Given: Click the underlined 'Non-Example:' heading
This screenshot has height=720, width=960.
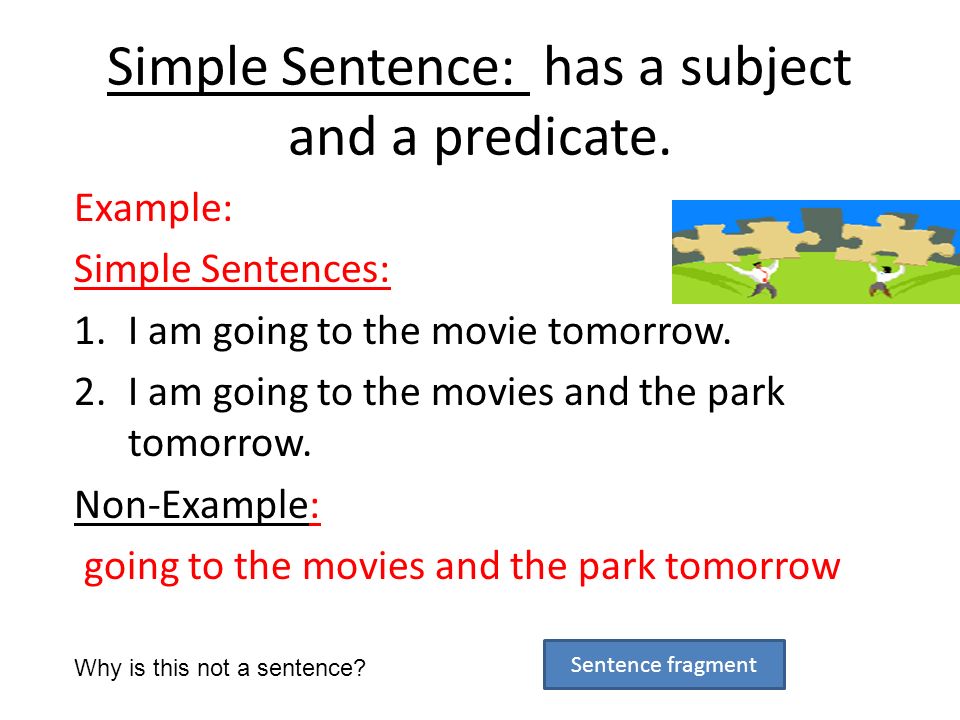Looking at the screenshot, I should [x=197, y=505].
